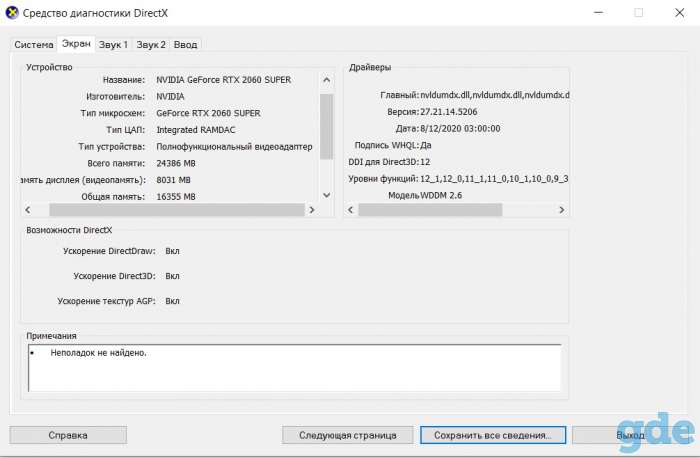This screenshot has height=458, width=700.
Task: Click left arrow of Устройство horizontal scrollbar
Action: pos(28,209)
